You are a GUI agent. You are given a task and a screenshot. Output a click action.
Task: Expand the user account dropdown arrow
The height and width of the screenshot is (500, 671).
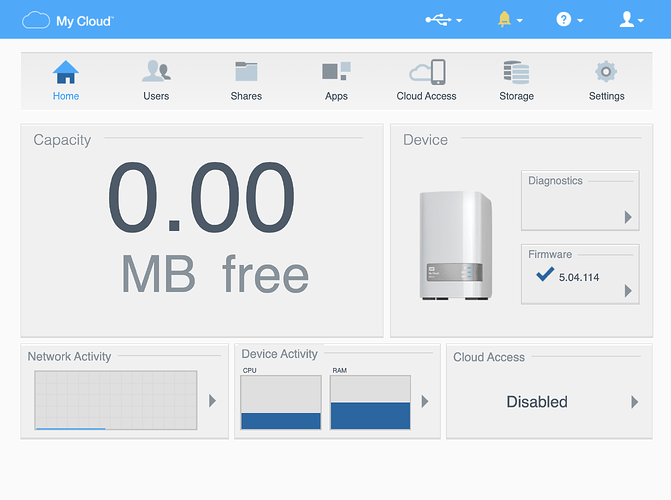(x=641, y=21)
